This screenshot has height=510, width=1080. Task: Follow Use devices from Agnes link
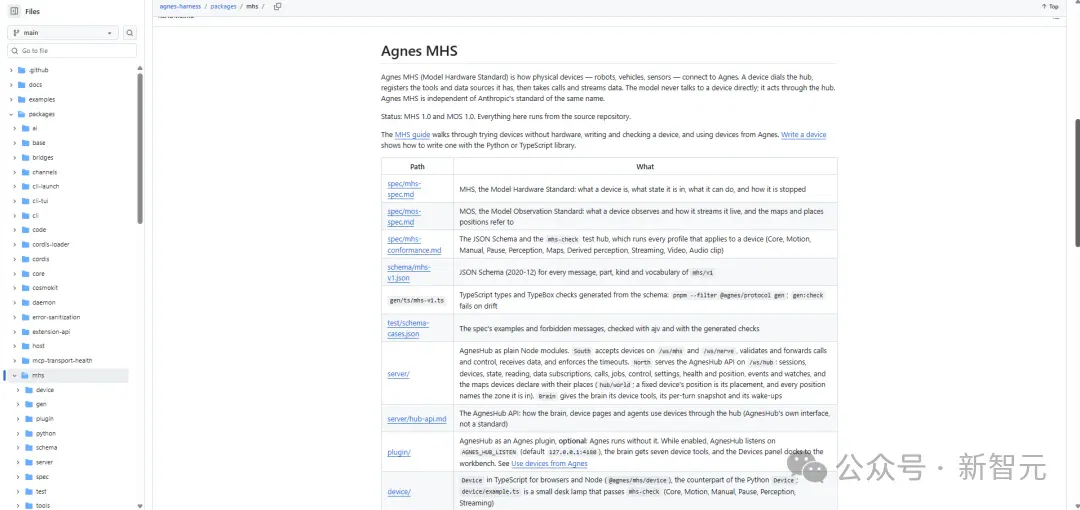(x=550, y=463)
